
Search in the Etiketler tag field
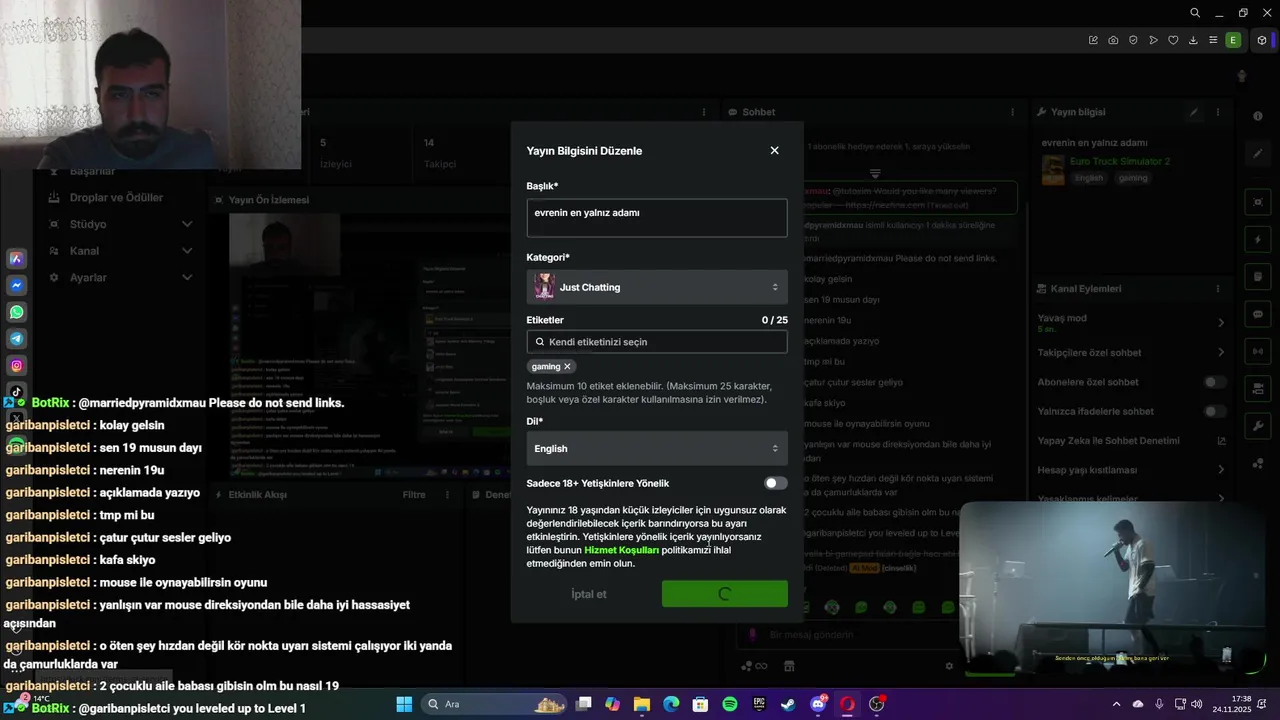point(657,342)
